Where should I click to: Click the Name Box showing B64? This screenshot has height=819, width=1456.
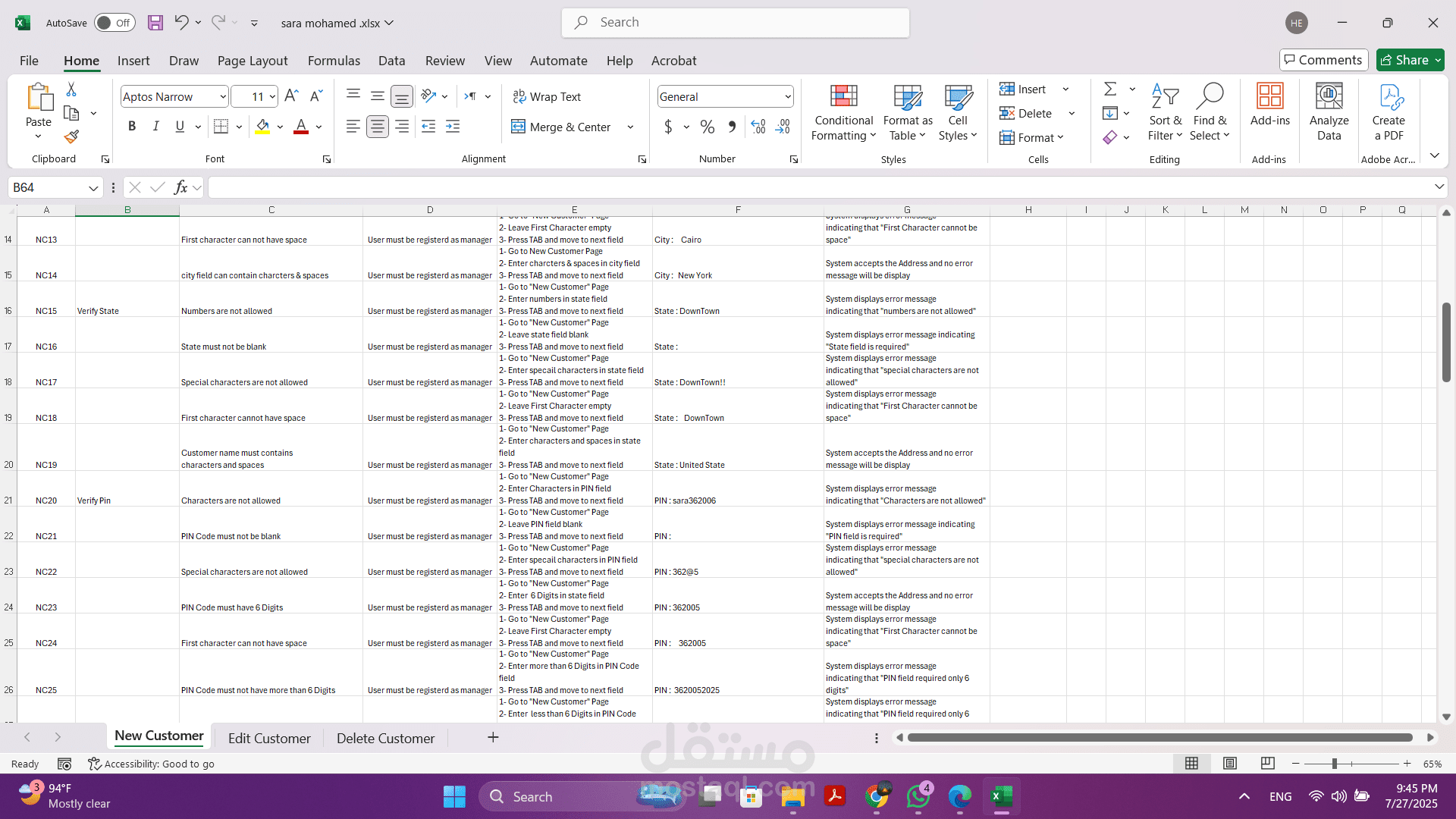45,187
